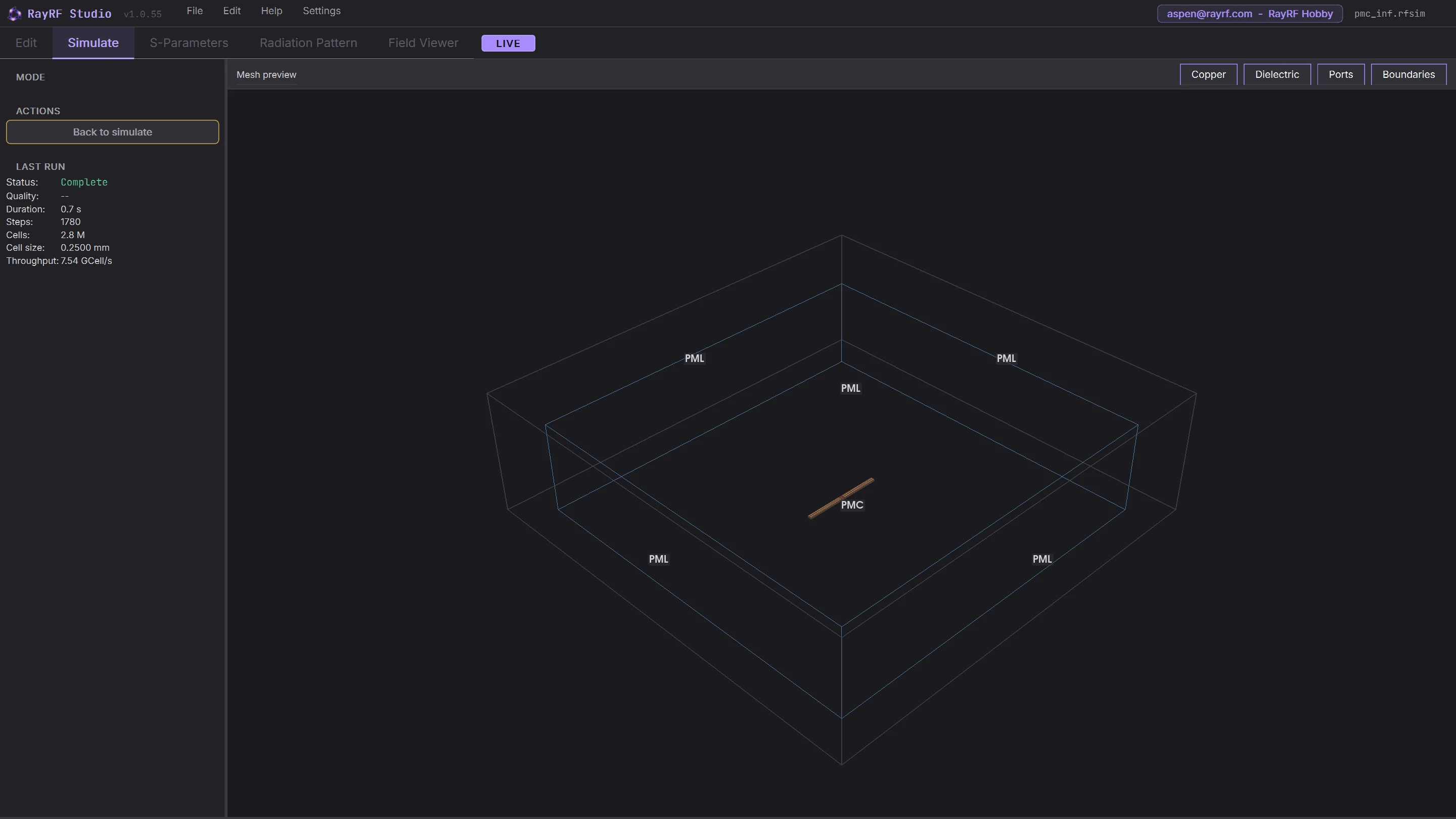This screenshot has width=1456, height=819.
Task: Toggle Dielectric layer visibility
Action: pyautogui.click(x=1277, y=75)
